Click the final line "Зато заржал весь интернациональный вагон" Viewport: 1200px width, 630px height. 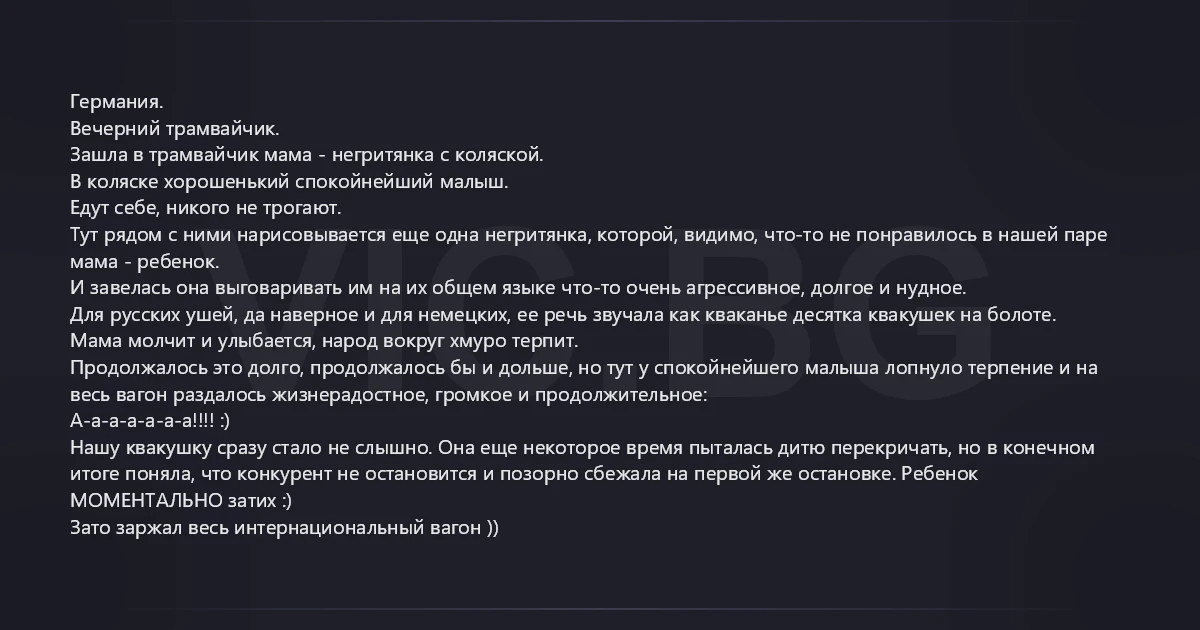point(283,526)
